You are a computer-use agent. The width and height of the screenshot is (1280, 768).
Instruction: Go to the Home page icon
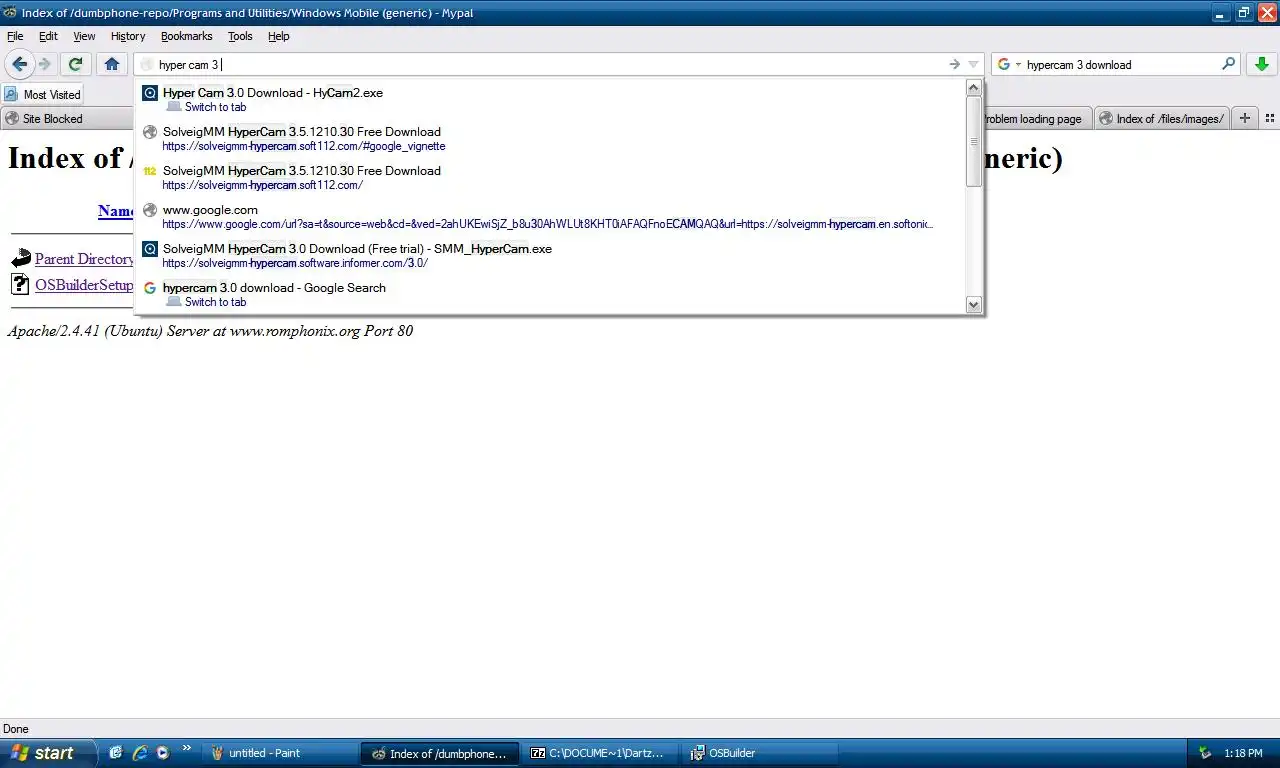pyautogui.click(x=112, y=64)
